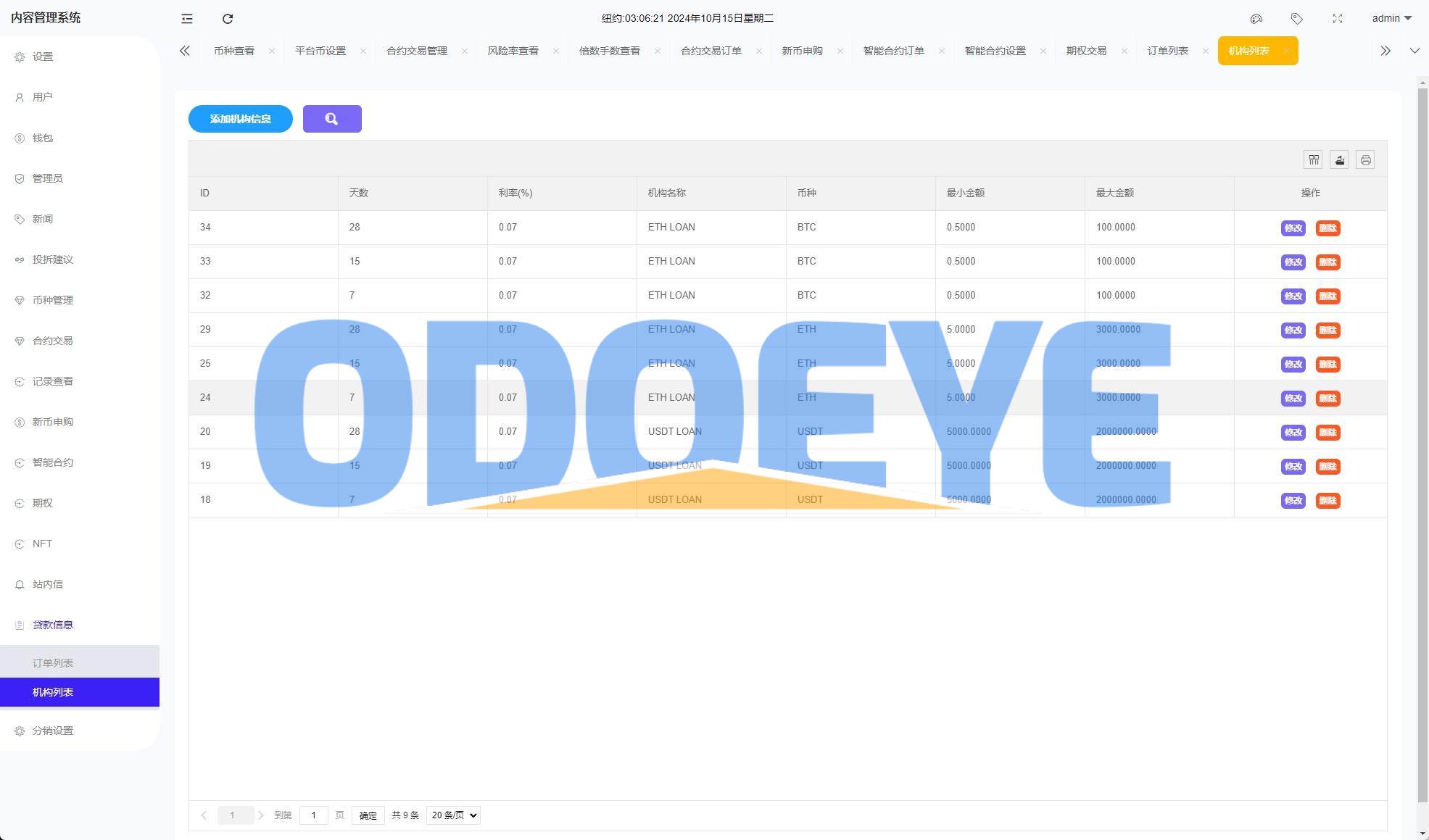Open 期权 sidebar menu
Viewport: 1429px width, 840px height.
tap(80, 503)
